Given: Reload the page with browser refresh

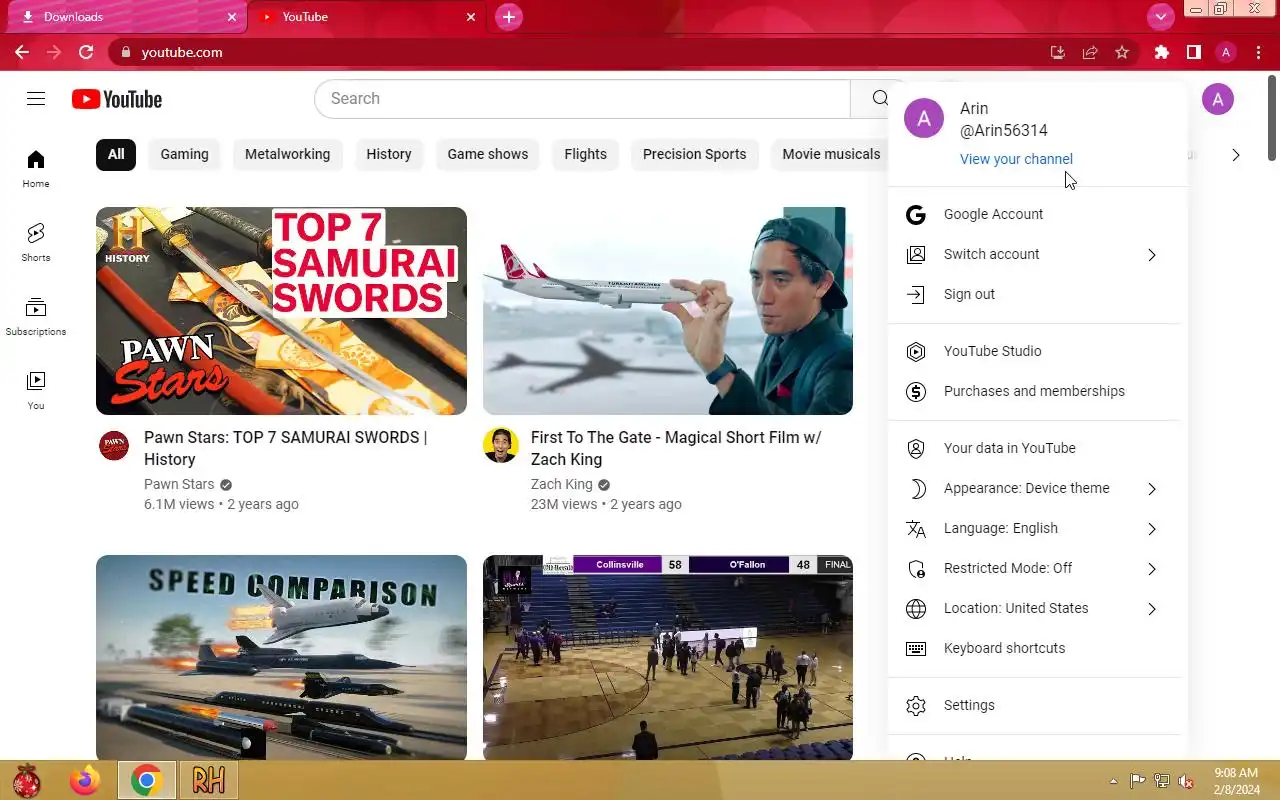Looking at the screenshot, I should (x=86, y=52).
